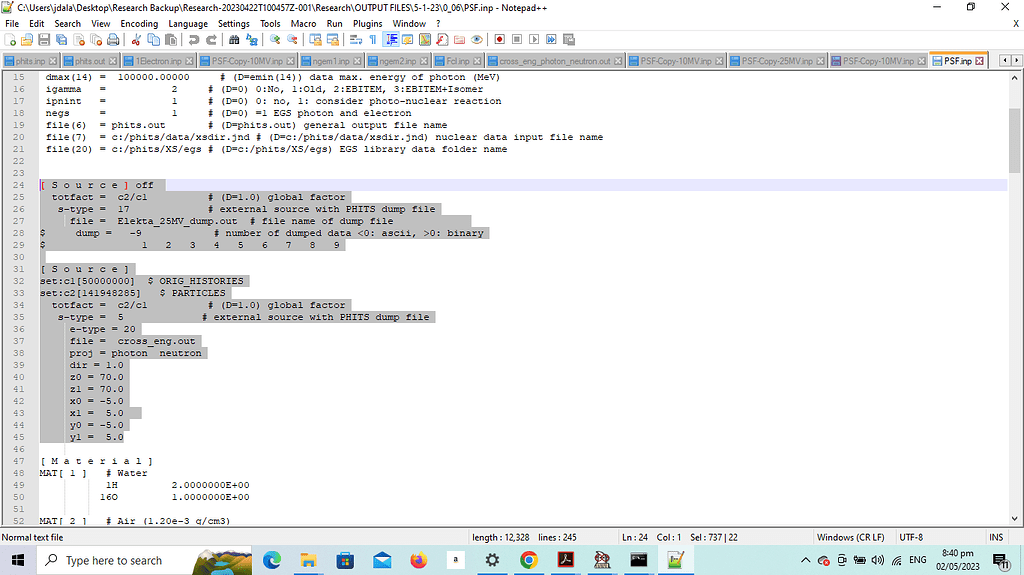
Task: Switch to the phits.out tab
Action: pos(89,61)
